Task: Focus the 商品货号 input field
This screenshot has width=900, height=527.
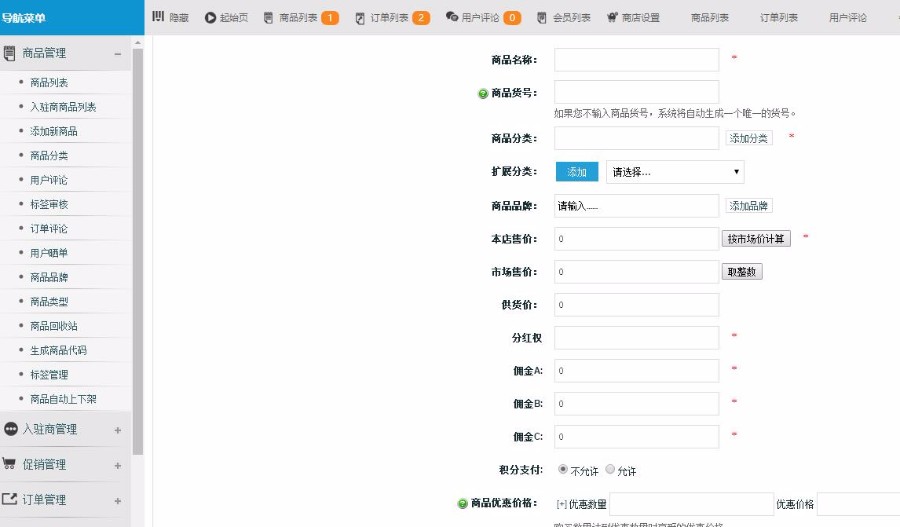Action: coord(636,92)
